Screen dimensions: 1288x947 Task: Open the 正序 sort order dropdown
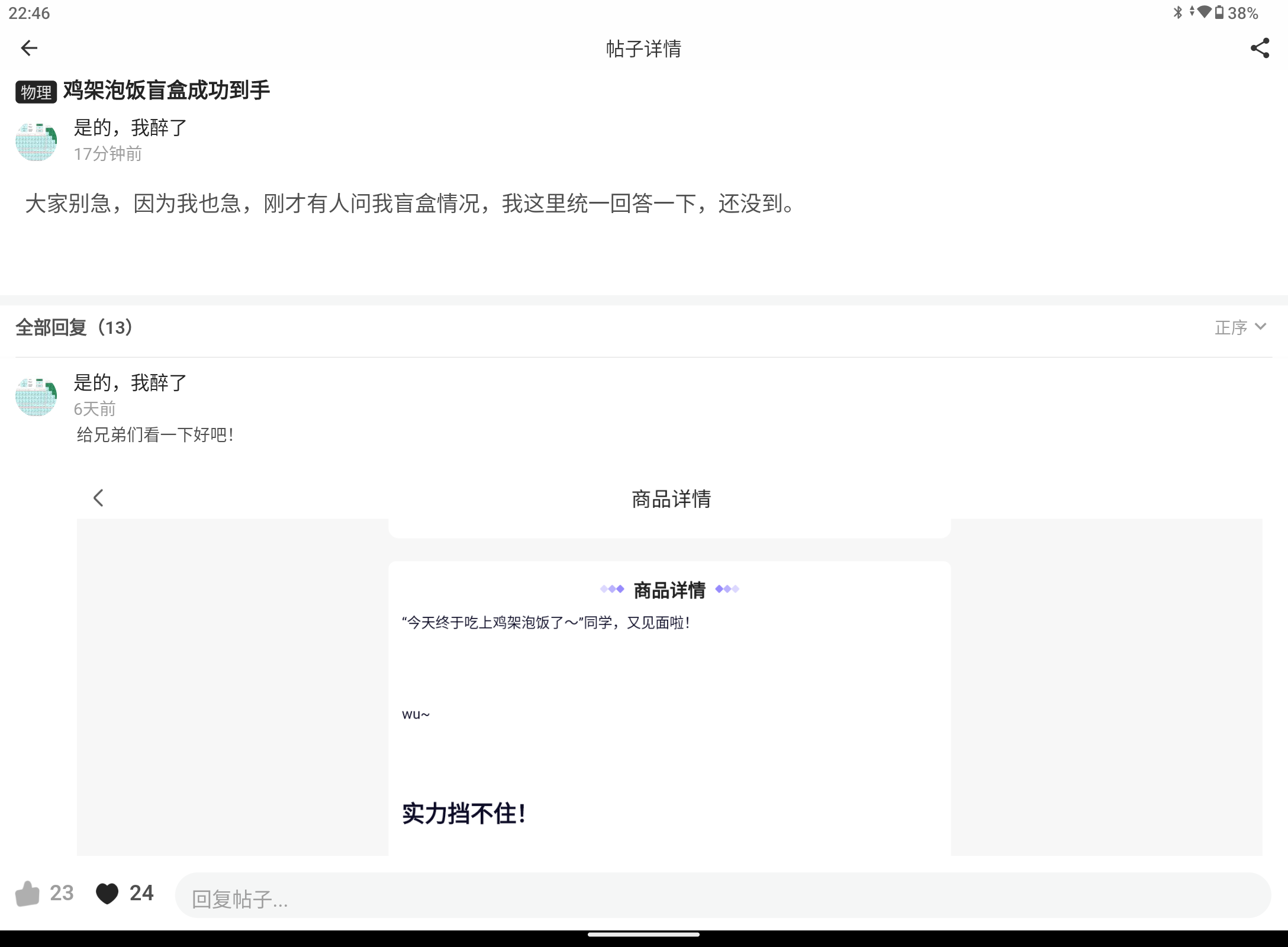pyautogui.click(x=1240, y=327)
